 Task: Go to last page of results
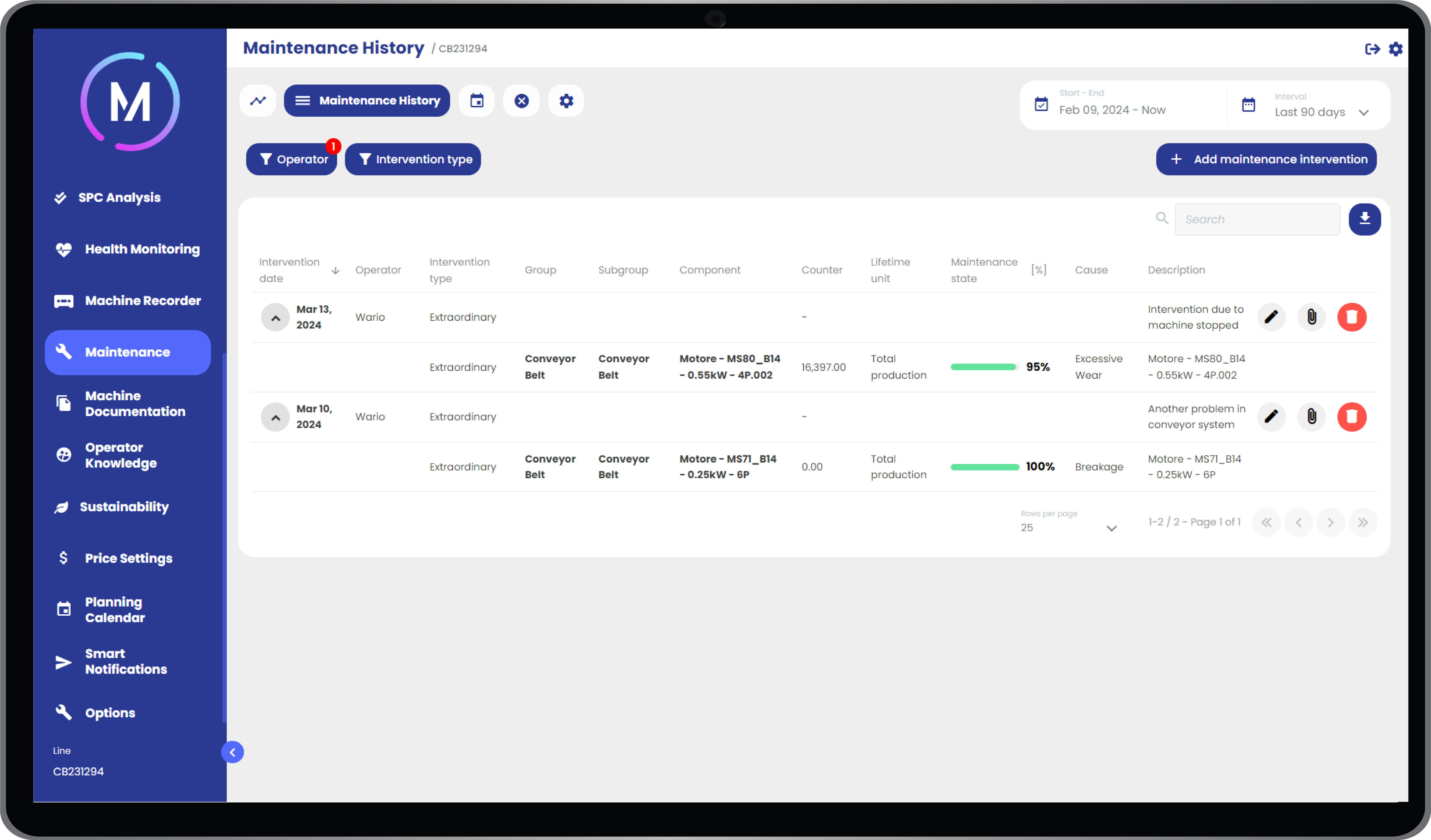1363,522
